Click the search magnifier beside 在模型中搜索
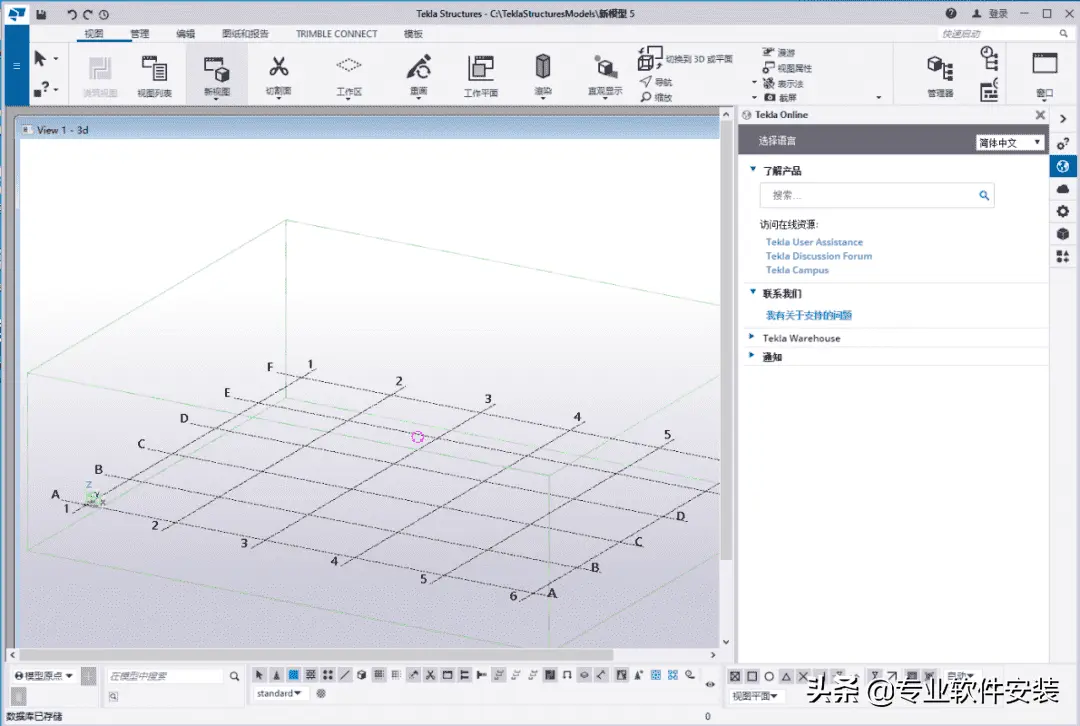This screenshot has height=726, width=1080. (234, 676)
